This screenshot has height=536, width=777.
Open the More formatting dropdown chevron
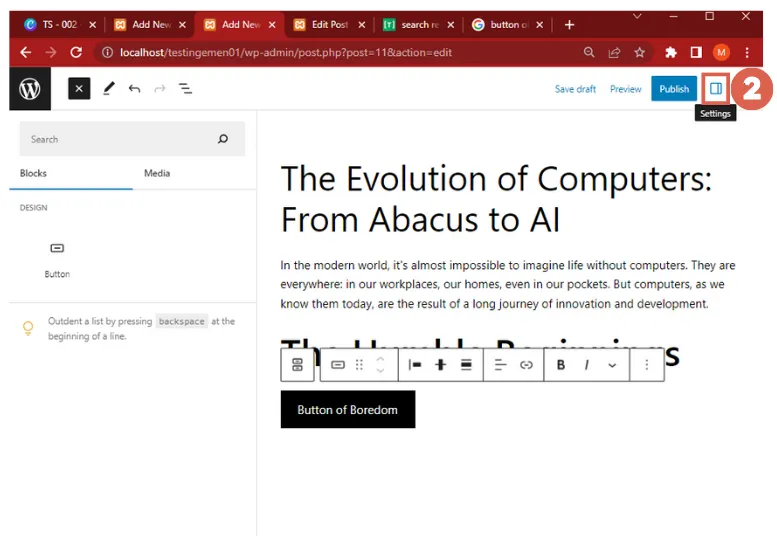pos(612,366)
